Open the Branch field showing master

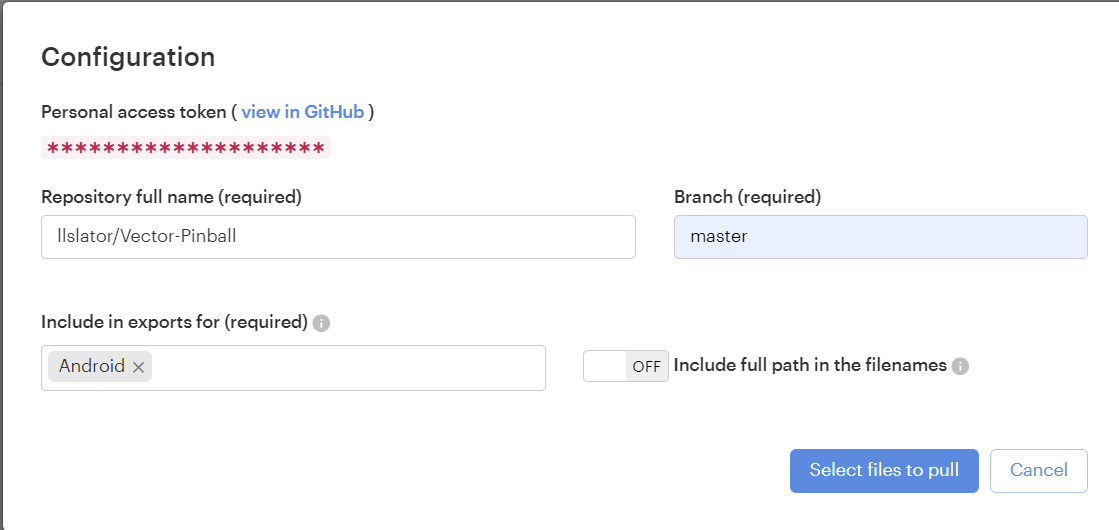tap(880, 237)
